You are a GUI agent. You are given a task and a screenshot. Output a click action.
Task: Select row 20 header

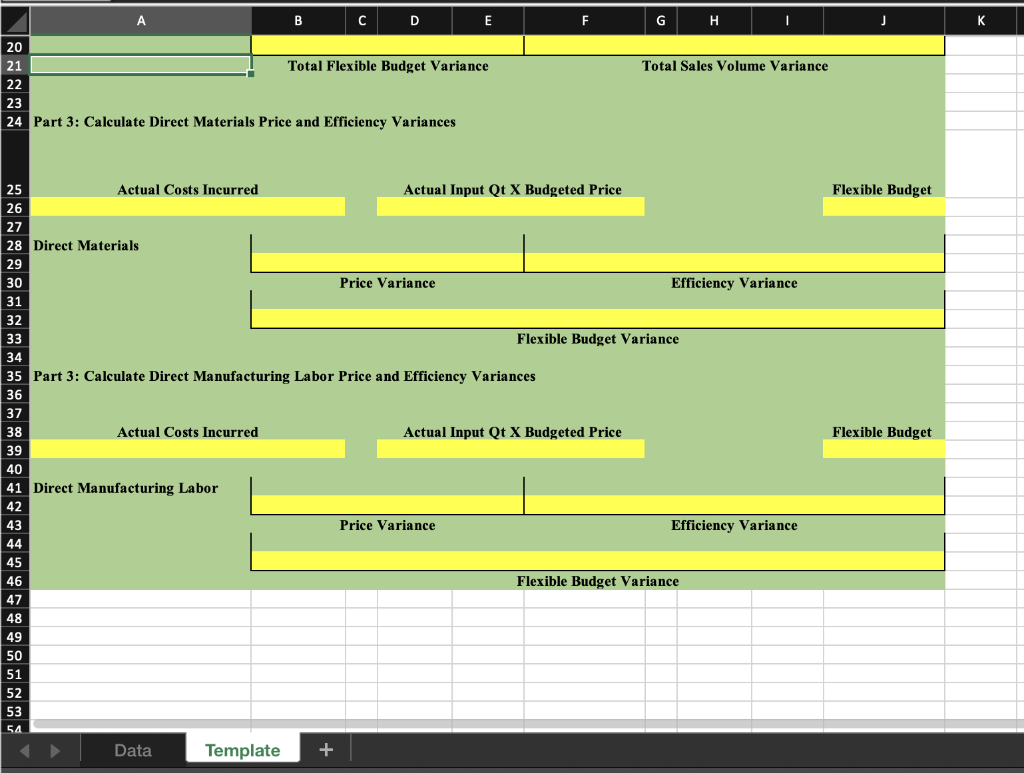click(14, 47)
